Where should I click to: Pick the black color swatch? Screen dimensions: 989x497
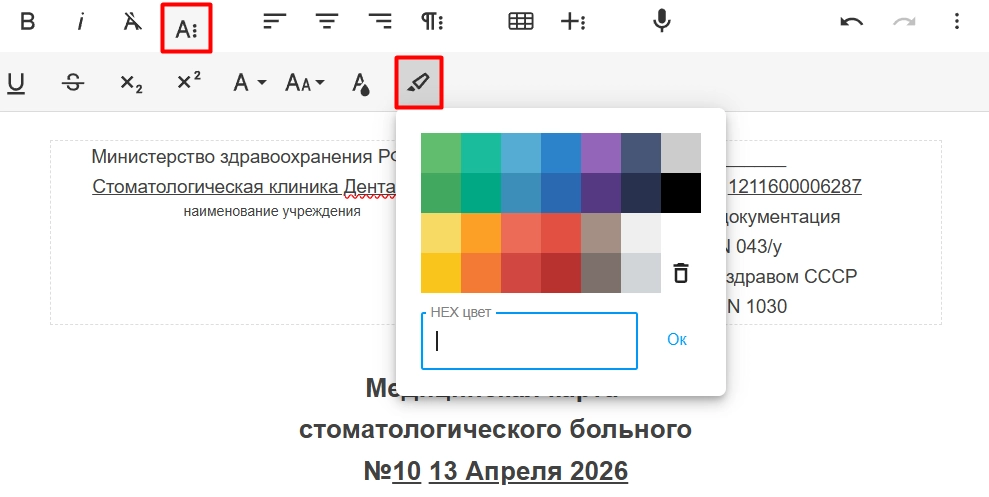(x=681, y=193)
